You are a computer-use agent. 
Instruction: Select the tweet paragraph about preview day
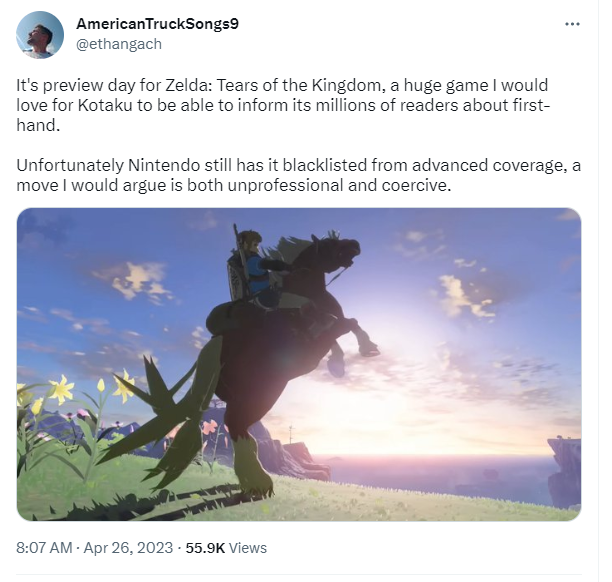(x=283, y=105)
